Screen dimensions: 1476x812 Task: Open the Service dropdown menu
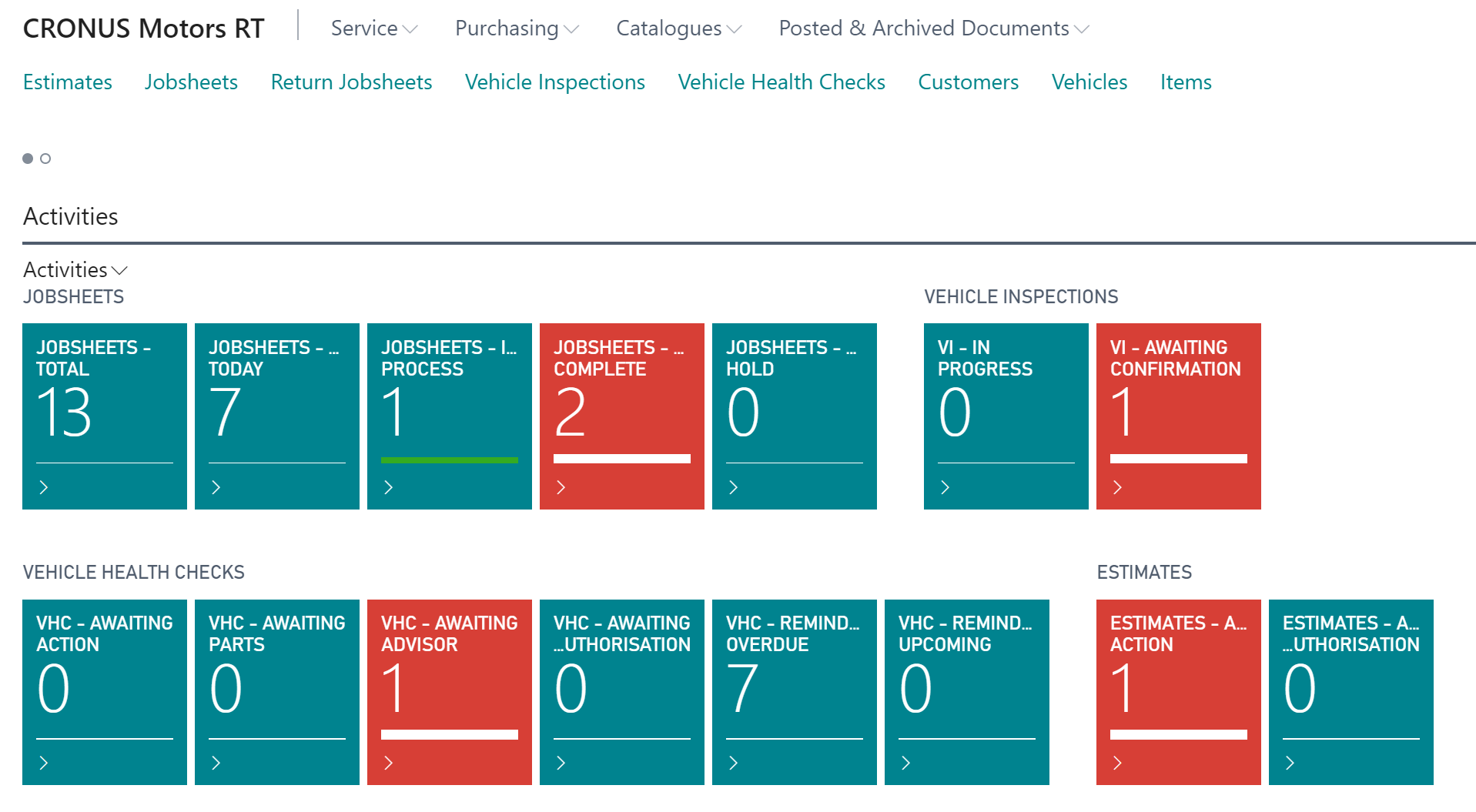(373, 28)
